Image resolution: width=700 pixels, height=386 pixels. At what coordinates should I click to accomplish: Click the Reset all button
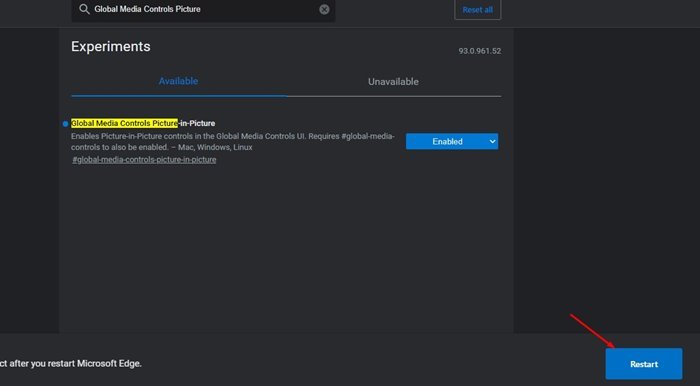[x=477, y=10]
